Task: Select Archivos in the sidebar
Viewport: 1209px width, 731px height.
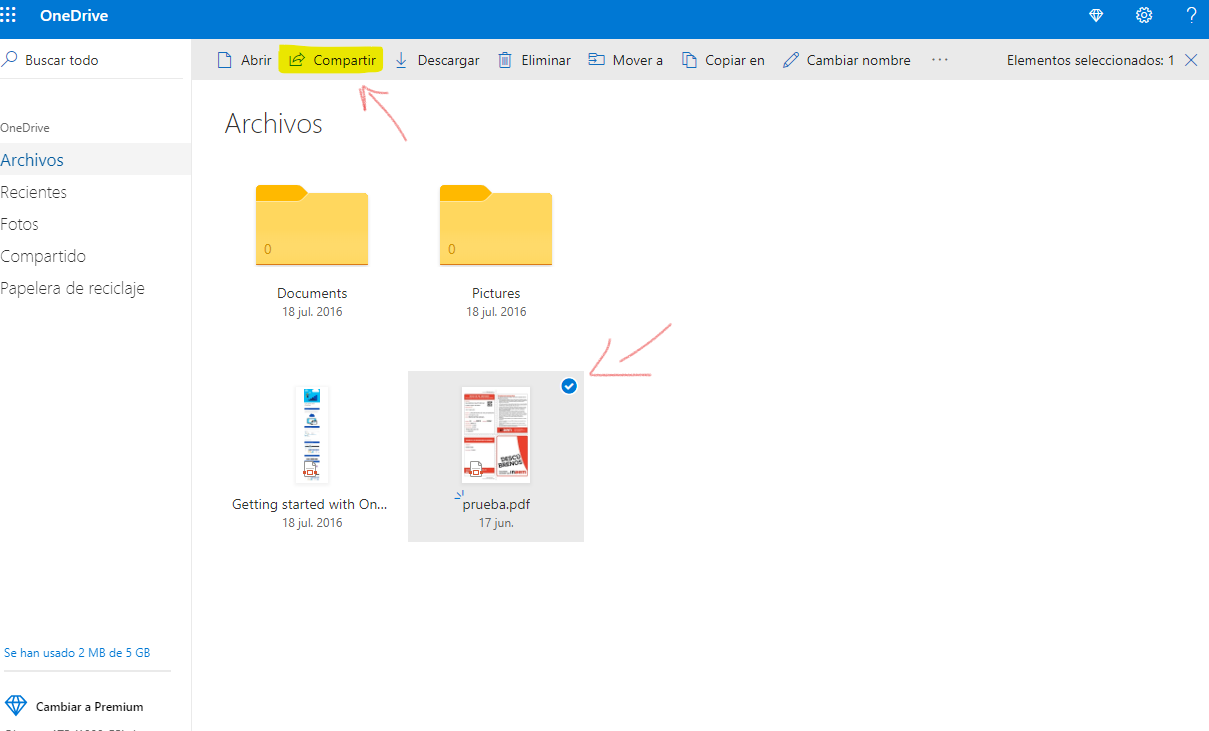Action: click(x=95, y=160)
